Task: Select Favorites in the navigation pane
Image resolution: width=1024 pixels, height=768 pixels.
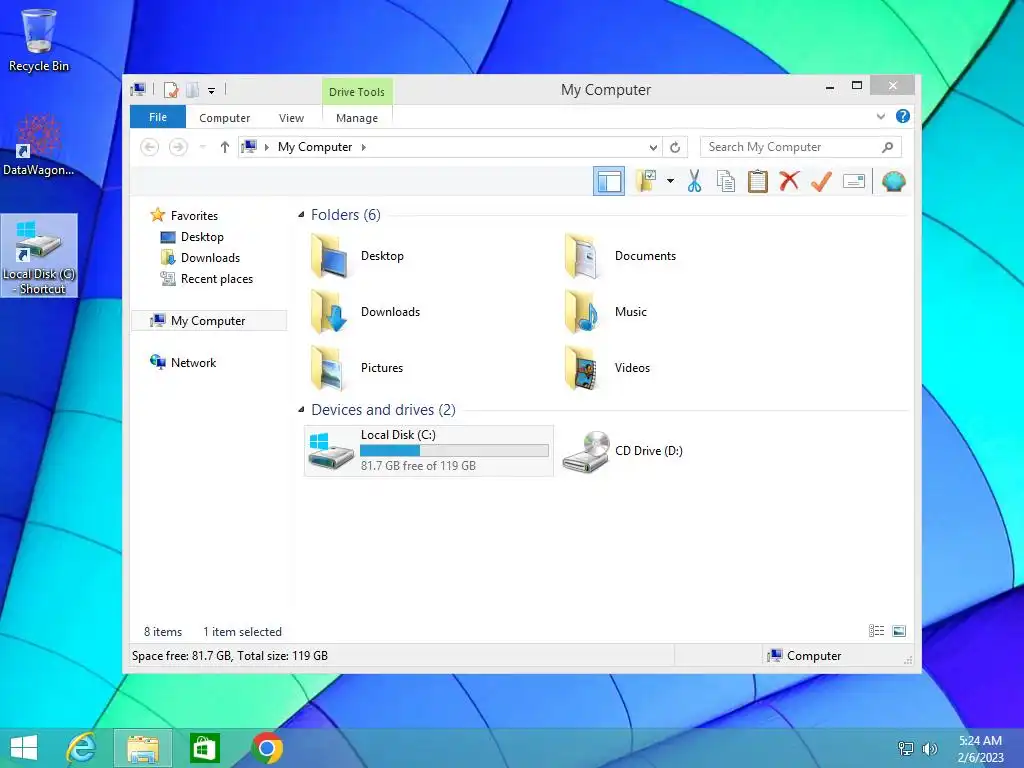Action: click(194, 216)
